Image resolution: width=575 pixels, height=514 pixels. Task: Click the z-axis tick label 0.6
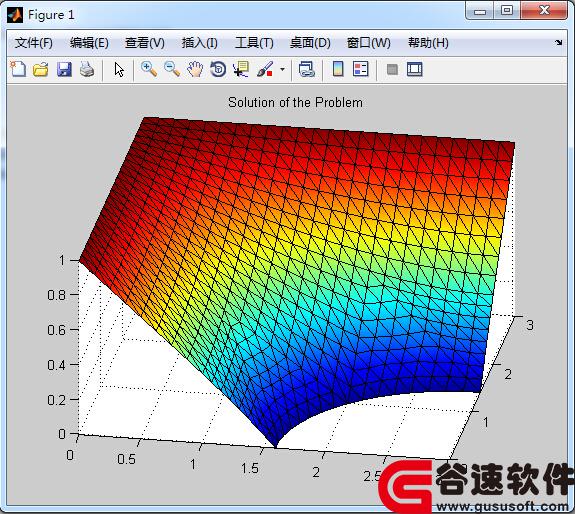coord(56,330)
